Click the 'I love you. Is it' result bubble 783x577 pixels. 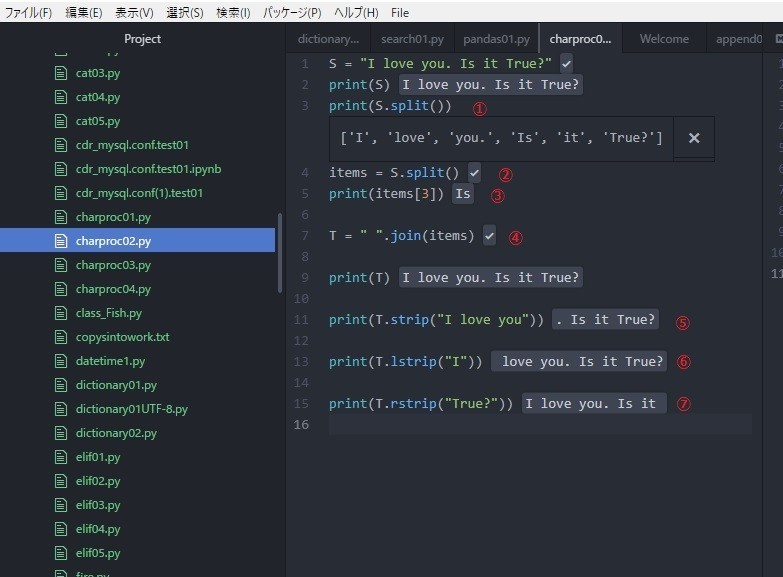pos(594,404)
